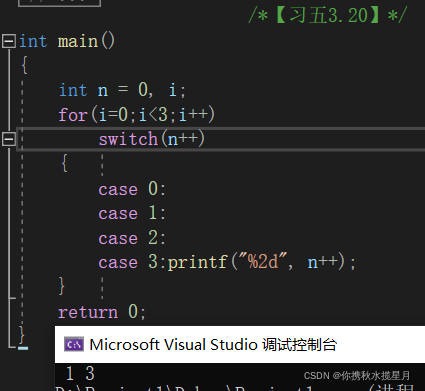The image size is (425, 391).
Task: Click the closing brace of the switch block
Action: tap(61, 286)
